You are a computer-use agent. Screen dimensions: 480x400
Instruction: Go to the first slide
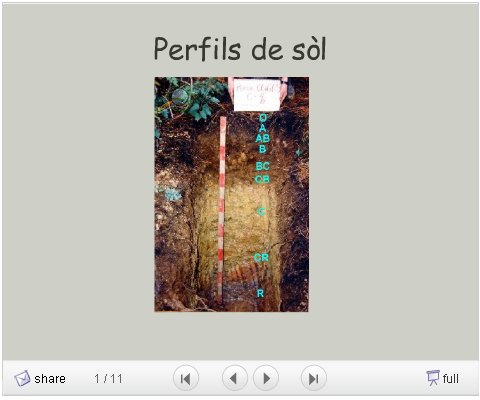[x=186, y=379]
